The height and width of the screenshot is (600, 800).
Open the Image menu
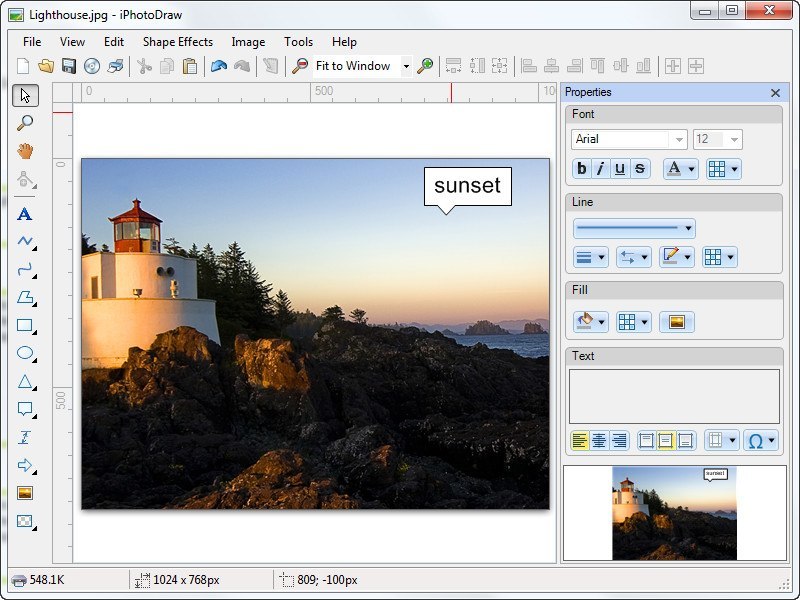point(247,42)
